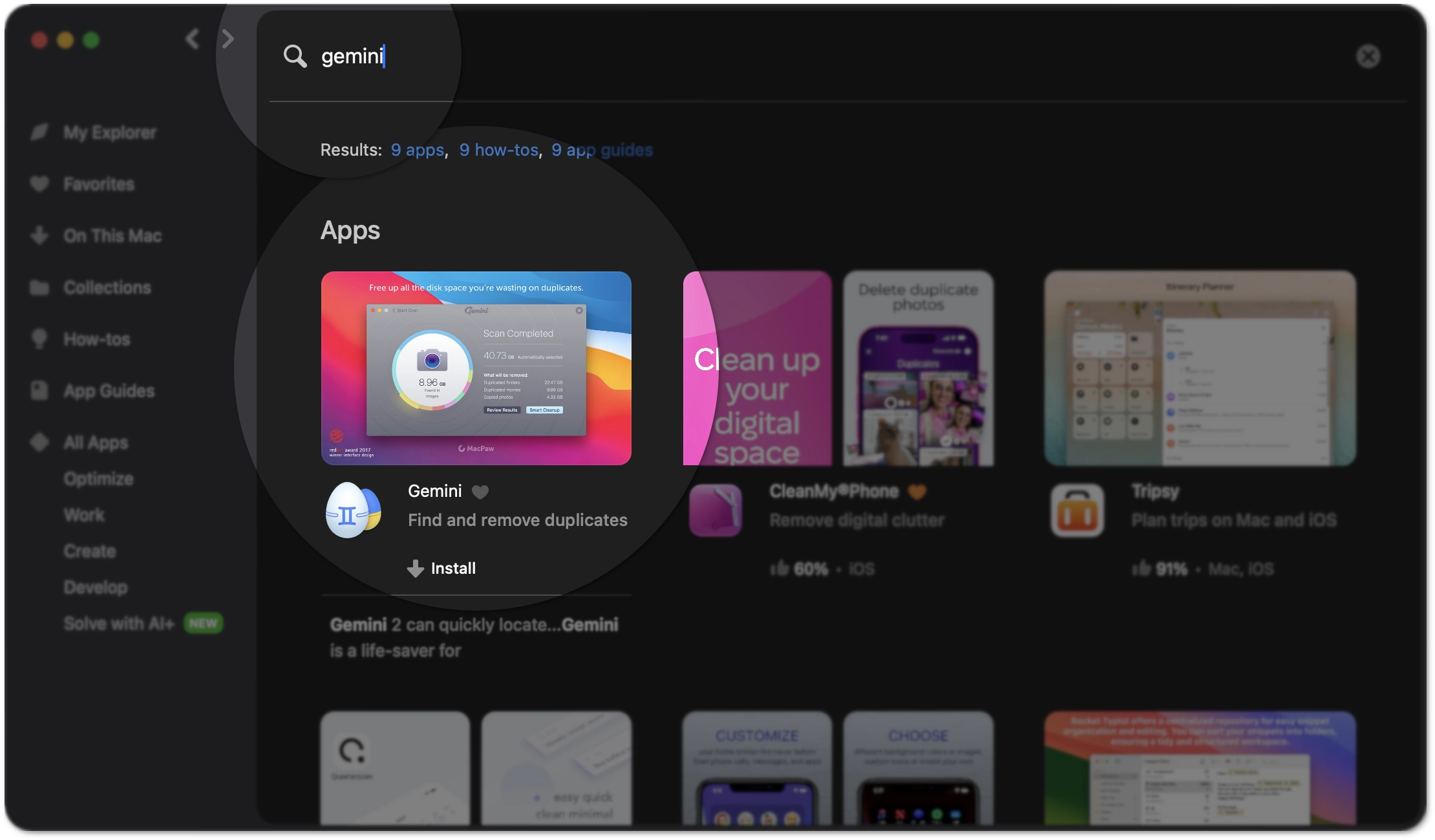Click the 9 apps results link
This screenshot has width=1435, height=840.
[416, 150]
